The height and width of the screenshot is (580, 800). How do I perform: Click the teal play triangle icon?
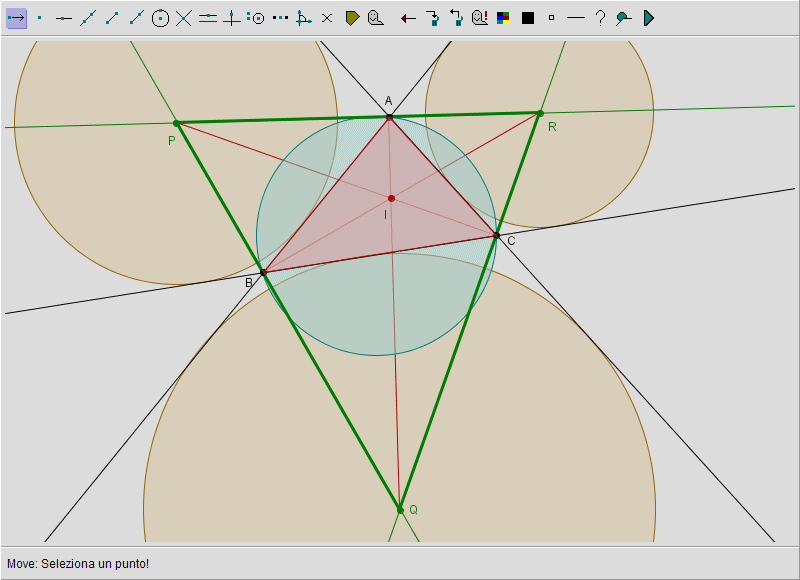coord(648,18)
